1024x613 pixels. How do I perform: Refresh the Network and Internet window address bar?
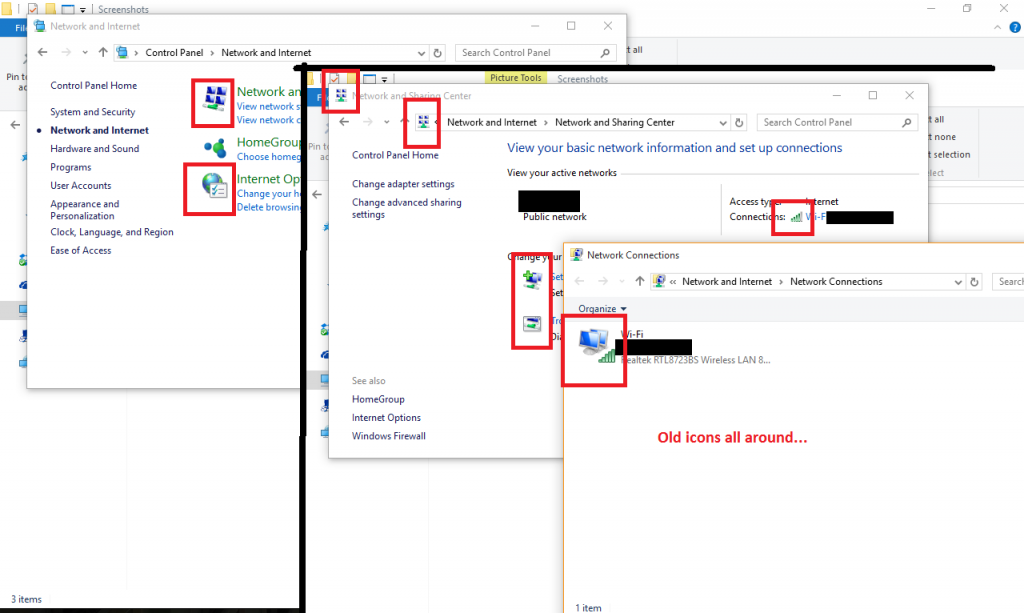click(x=438, y=53)
